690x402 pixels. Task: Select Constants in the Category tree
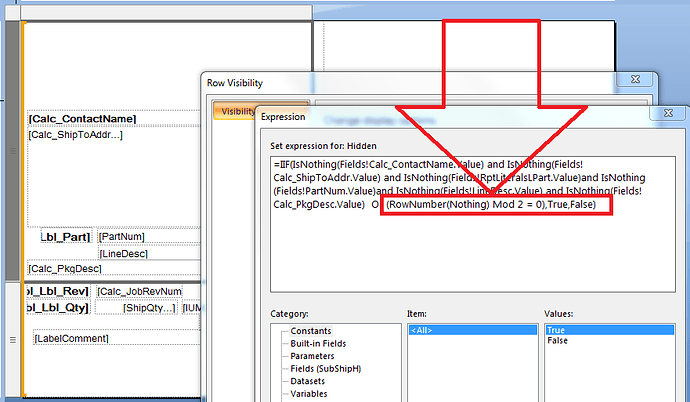pyautogui.click(x=311, y=331)
